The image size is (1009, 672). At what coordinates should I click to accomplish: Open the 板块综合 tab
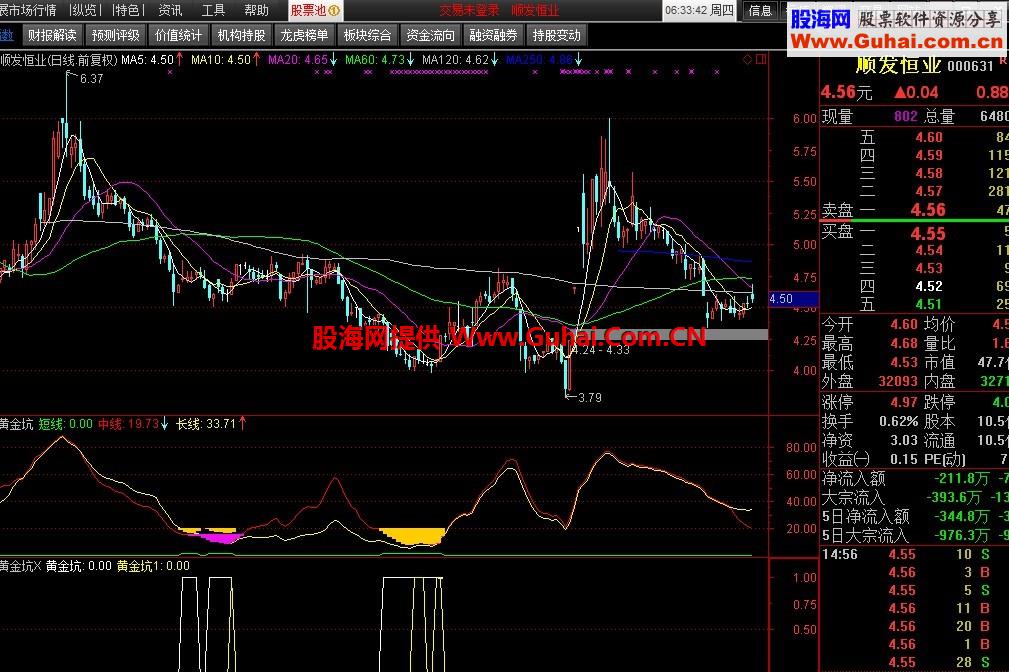367,35
